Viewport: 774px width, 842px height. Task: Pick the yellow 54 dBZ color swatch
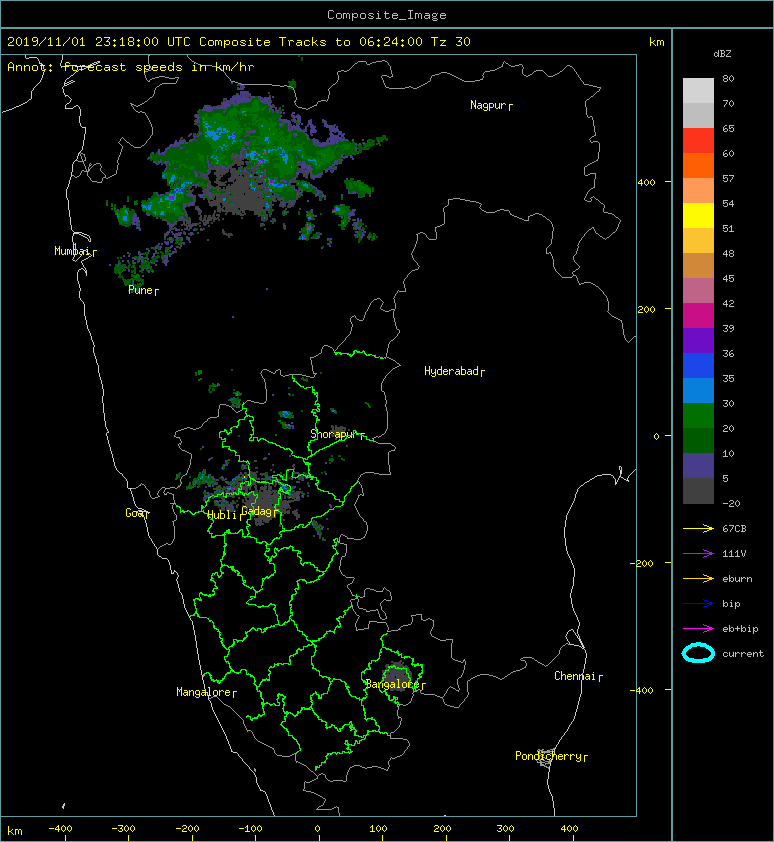pos(698,215)
